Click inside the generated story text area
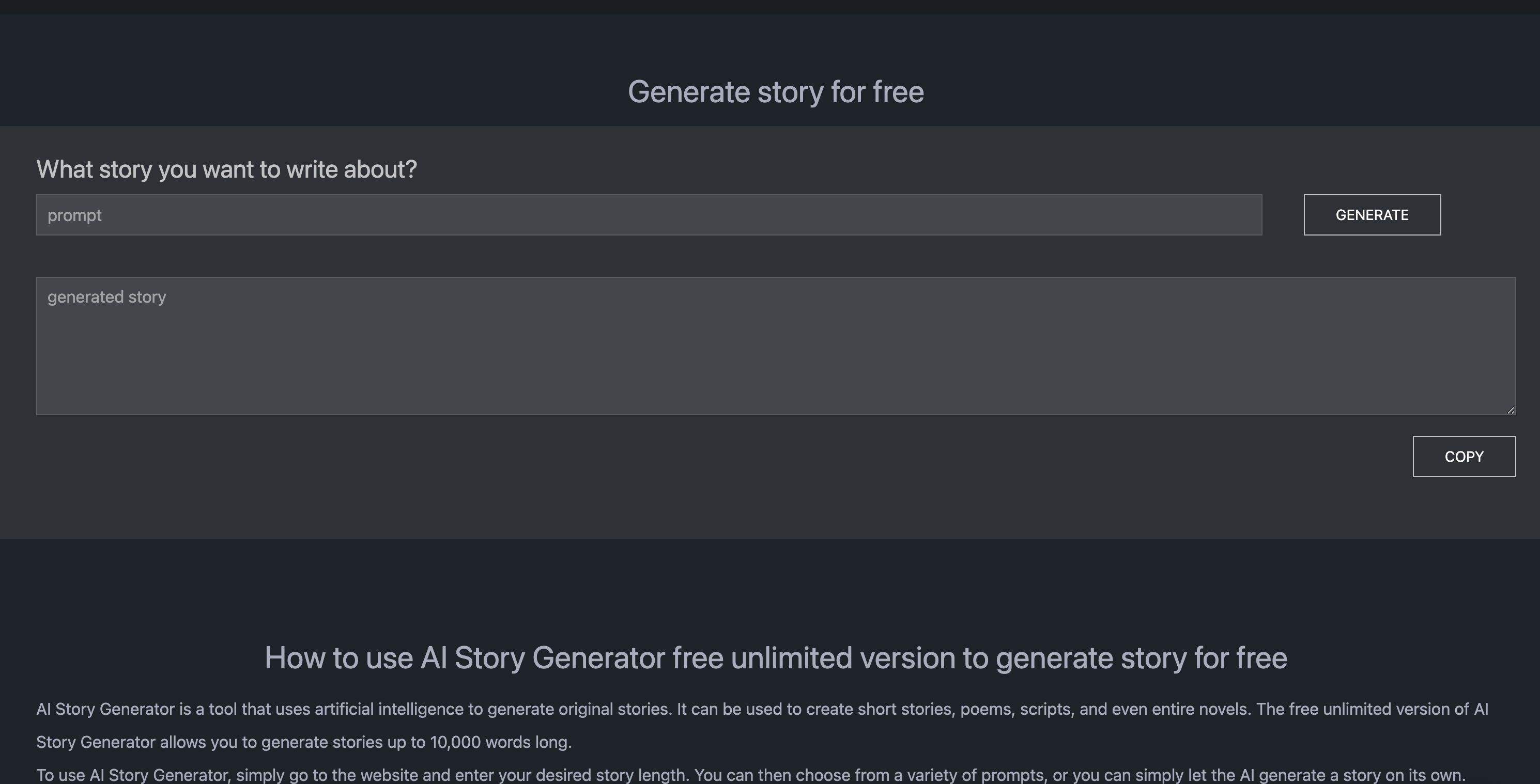 coord(775,346)
